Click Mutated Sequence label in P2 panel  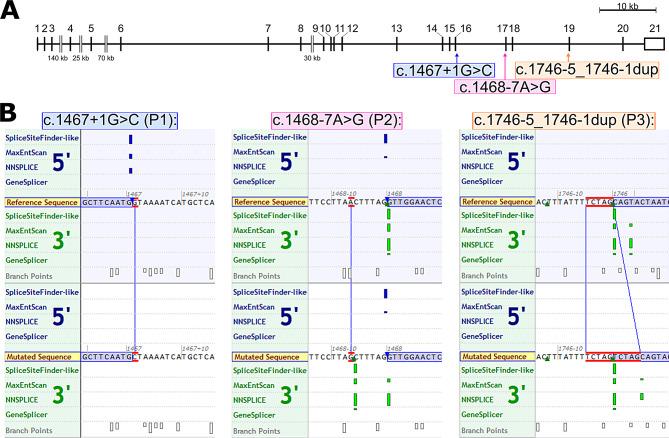click(x=267, y=355)
